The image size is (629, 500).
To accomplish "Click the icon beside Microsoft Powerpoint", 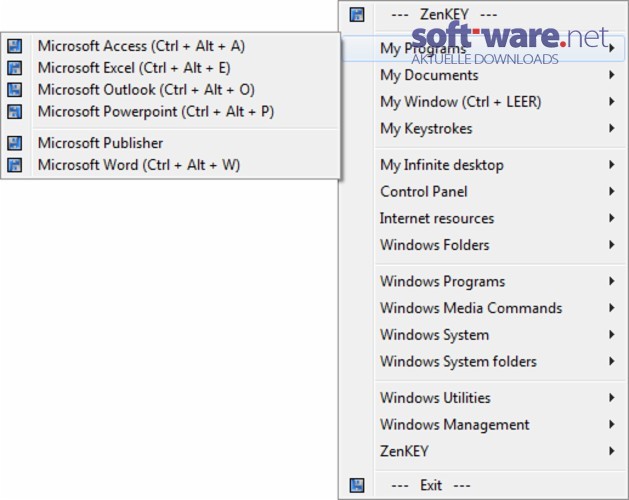I will (x=15, y=112).
